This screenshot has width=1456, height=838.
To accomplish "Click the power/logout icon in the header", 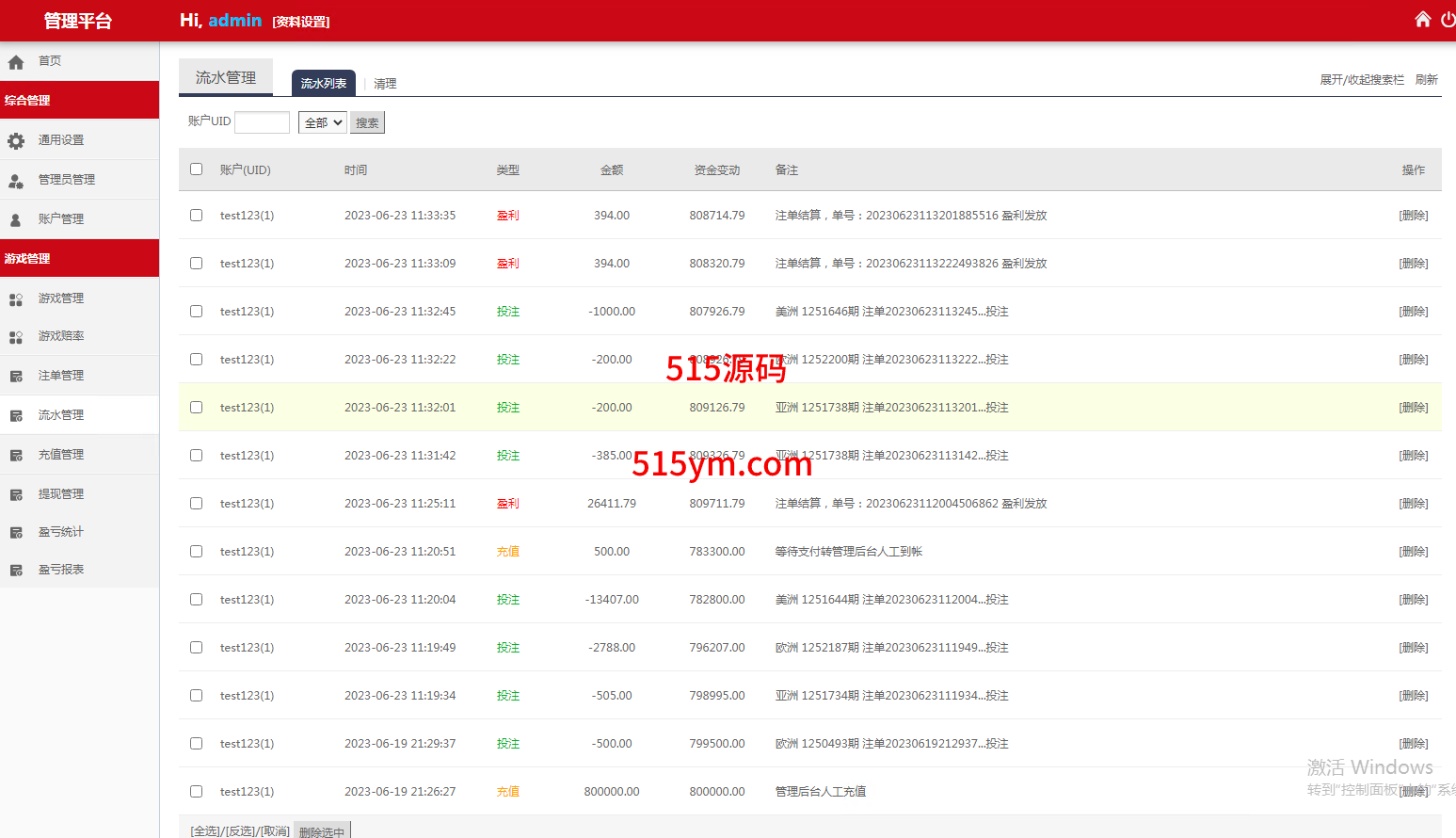I will click(1448, 20).
